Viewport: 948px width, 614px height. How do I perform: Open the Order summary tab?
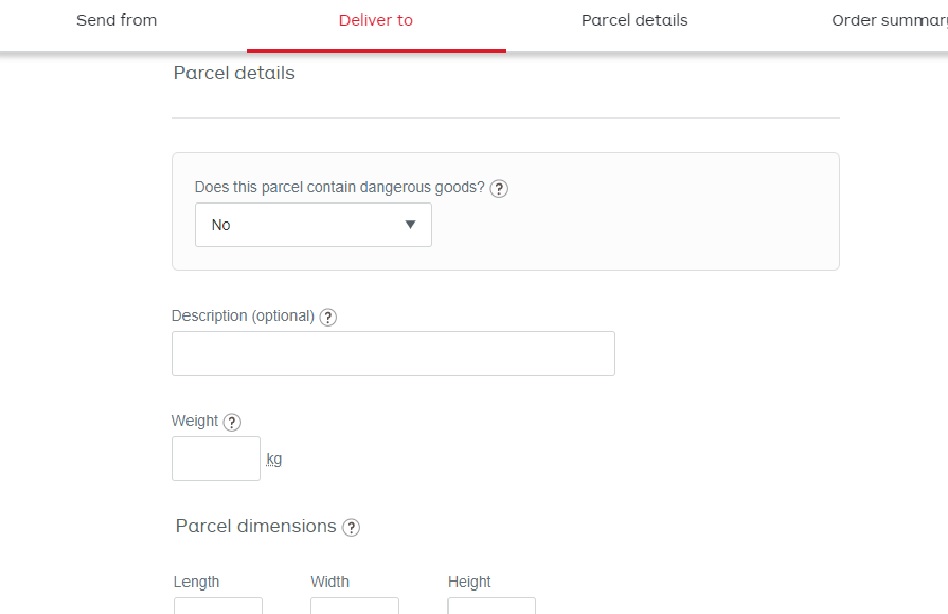point(888,21)
